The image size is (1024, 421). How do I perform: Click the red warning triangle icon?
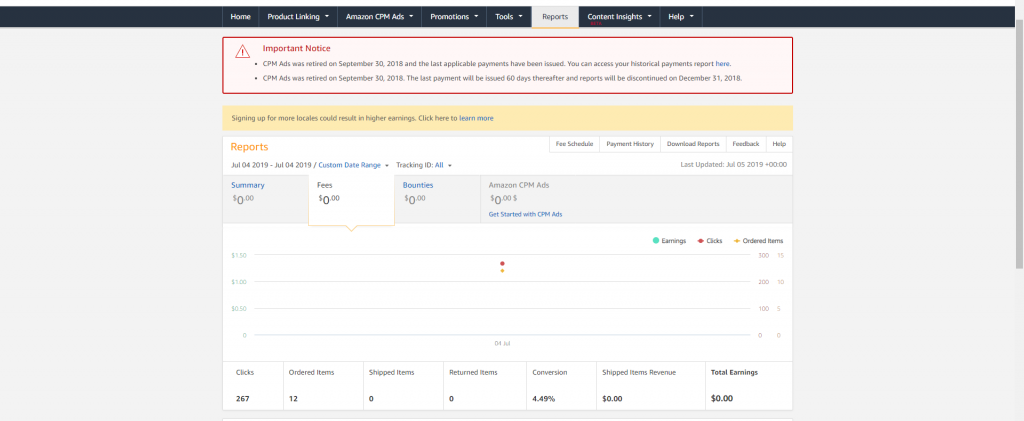pos(243,52)
